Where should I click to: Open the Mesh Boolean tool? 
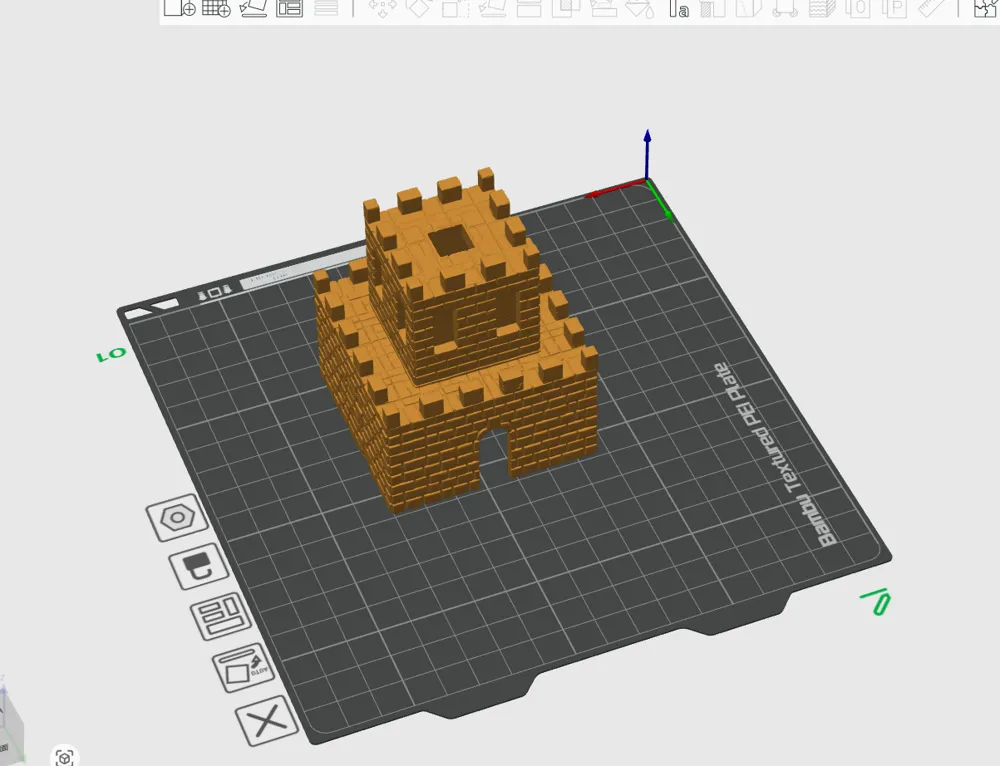(x=566, y=8)
